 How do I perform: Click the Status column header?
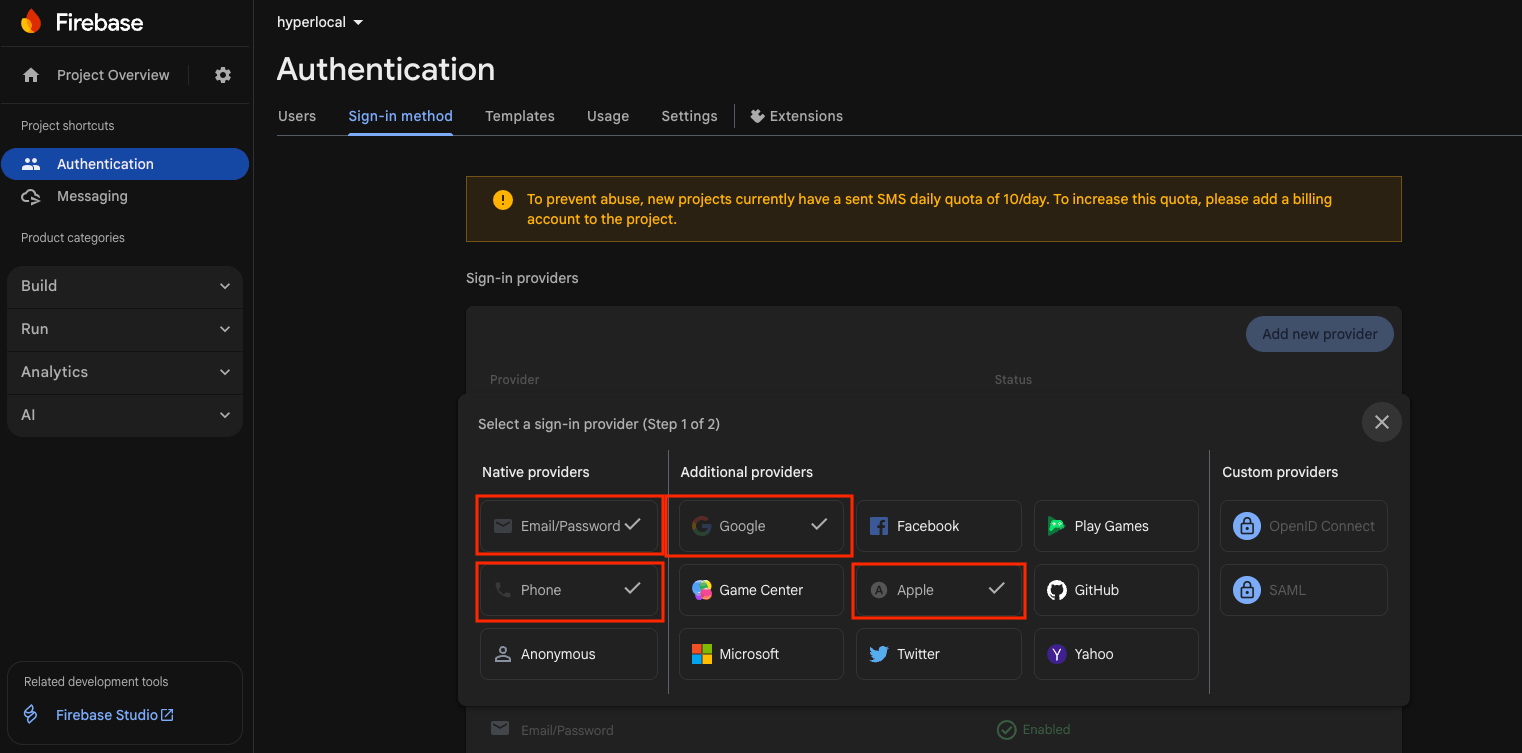click(x=1013, y=380)
